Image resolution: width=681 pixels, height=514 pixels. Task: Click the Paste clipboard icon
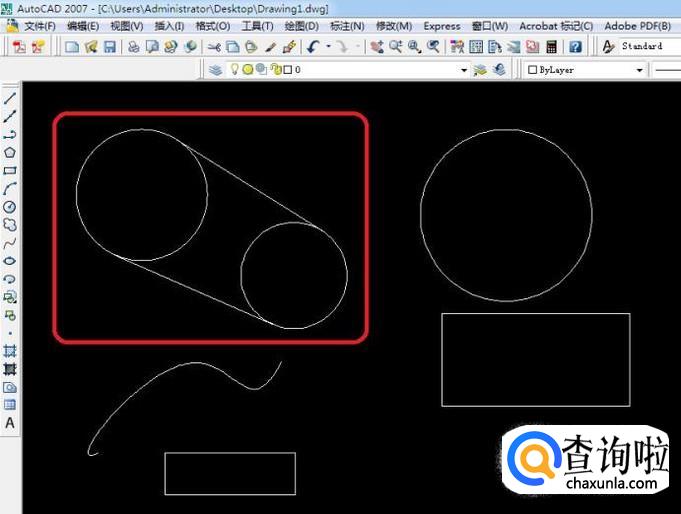coord(251,46)
